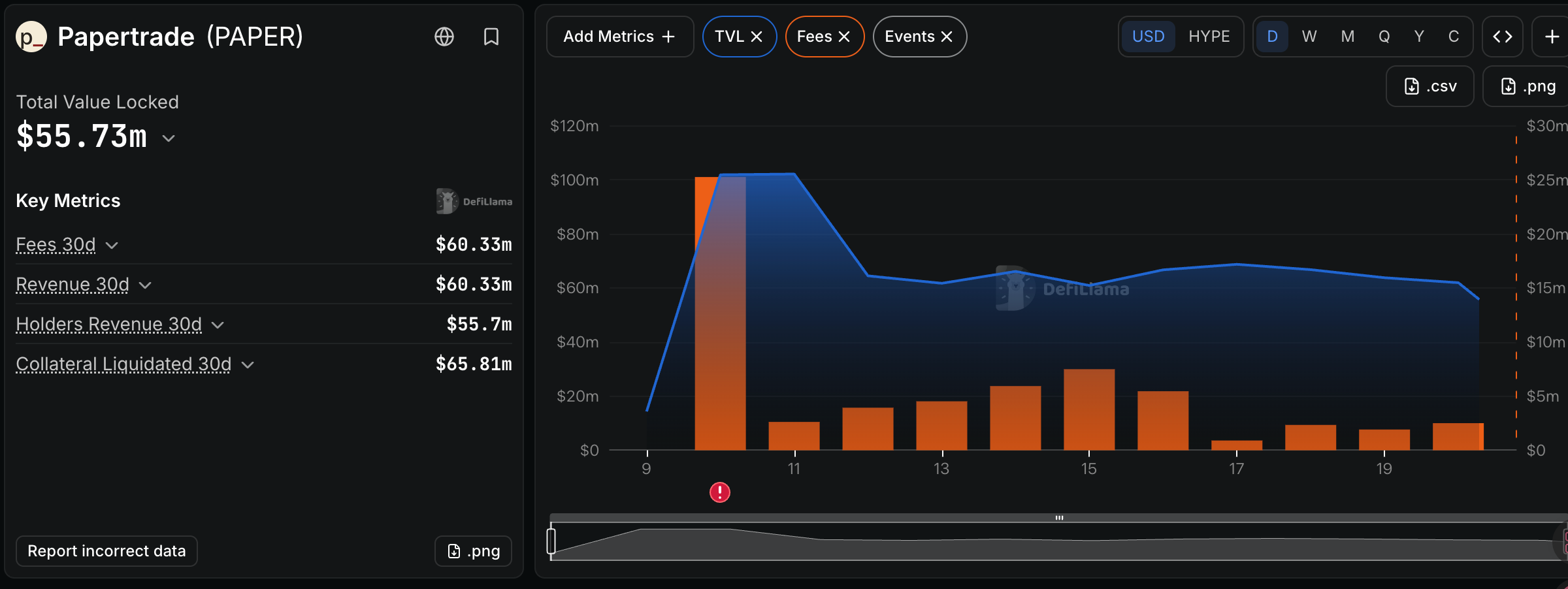The image size is (1568, 589).
Task: Click the $55.7m holders revenue value
Action: coord(479,324)
